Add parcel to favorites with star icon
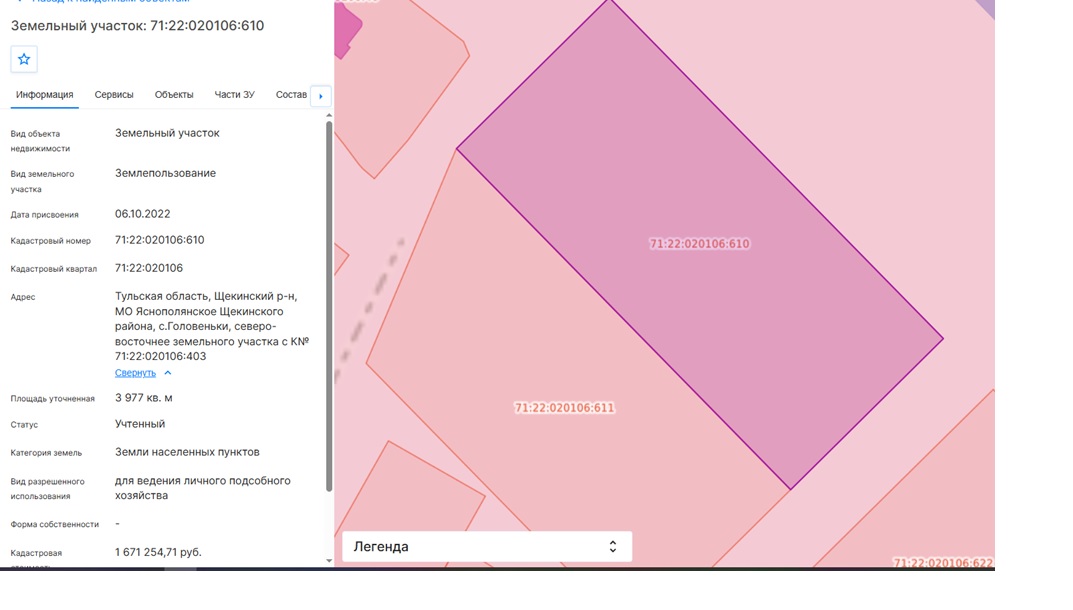Screen dimensions: 1073x610 [x=24, y=60]
